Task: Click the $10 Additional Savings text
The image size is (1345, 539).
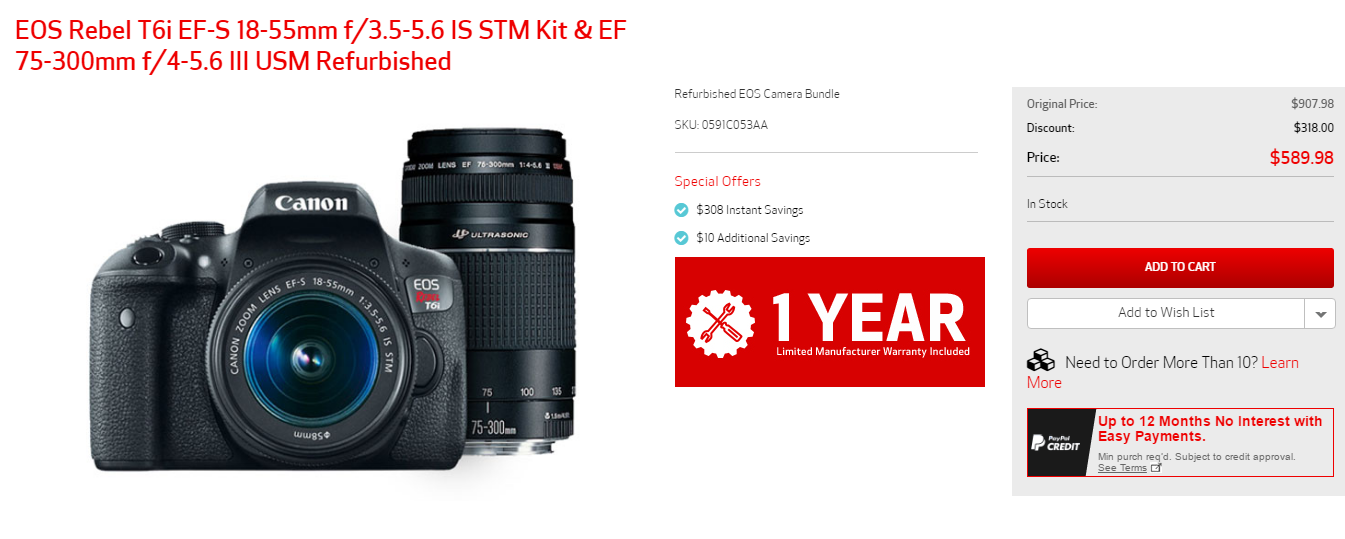Action: 753,238
